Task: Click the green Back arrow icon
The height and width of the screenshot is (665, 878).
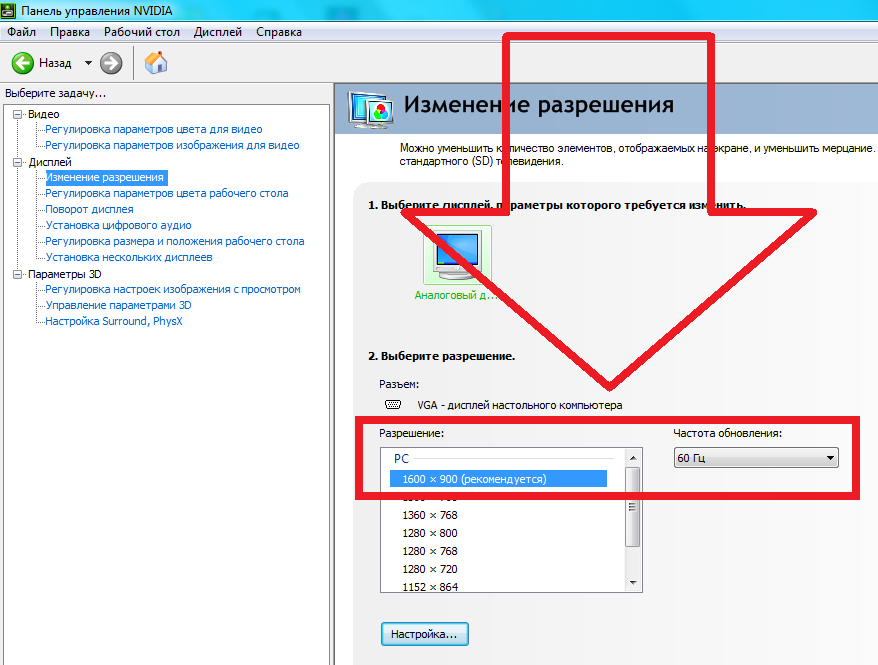Action: point(23,63)
